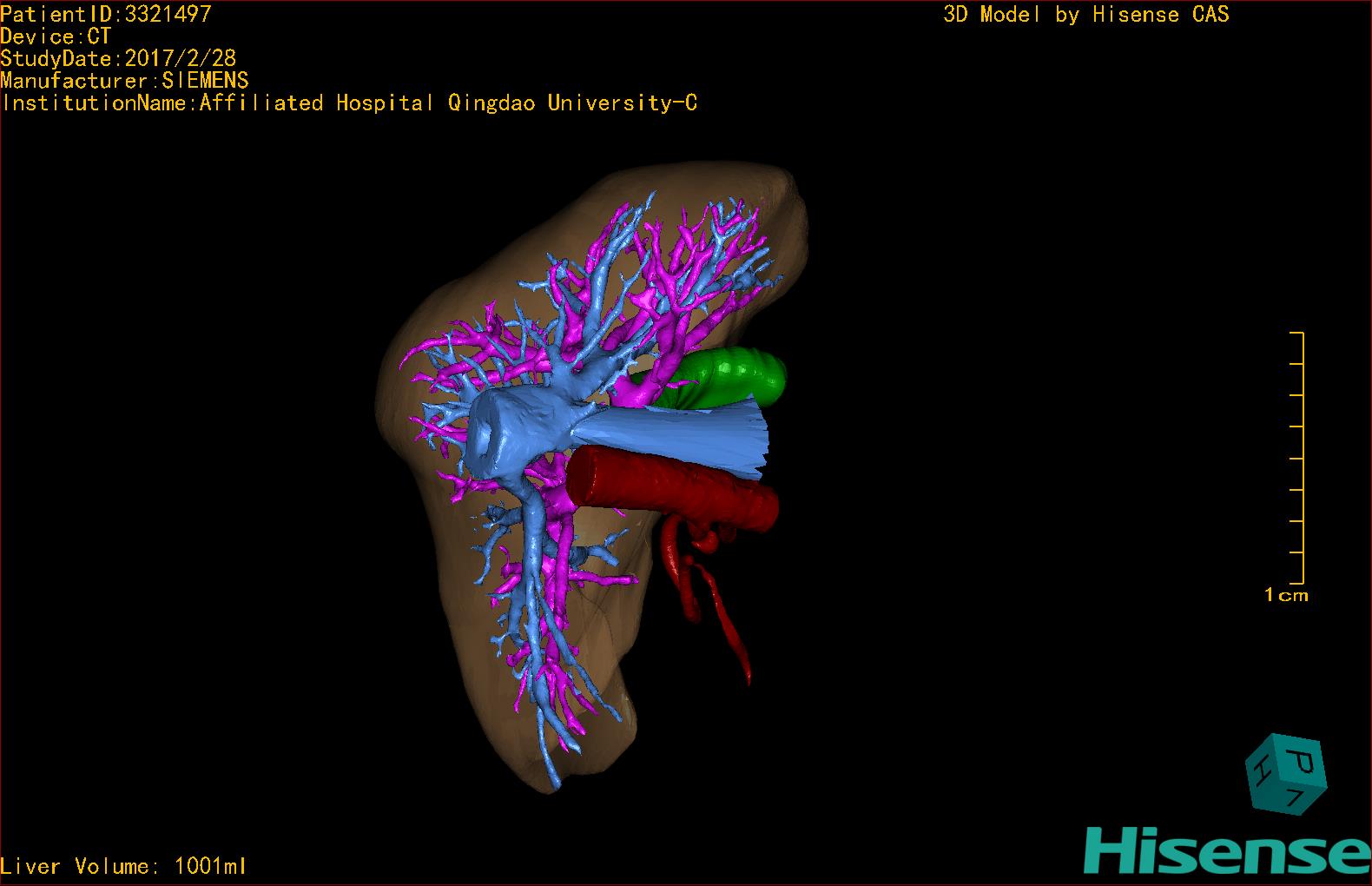Click the orientation cube in the corner
The height and width of the screenshot is (886, 1372).
point(1286,775)
